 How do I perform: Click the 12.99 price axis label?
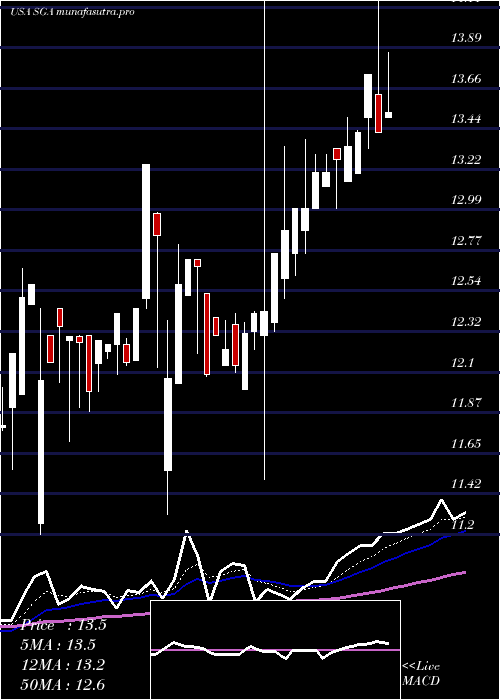click(466, 200)
